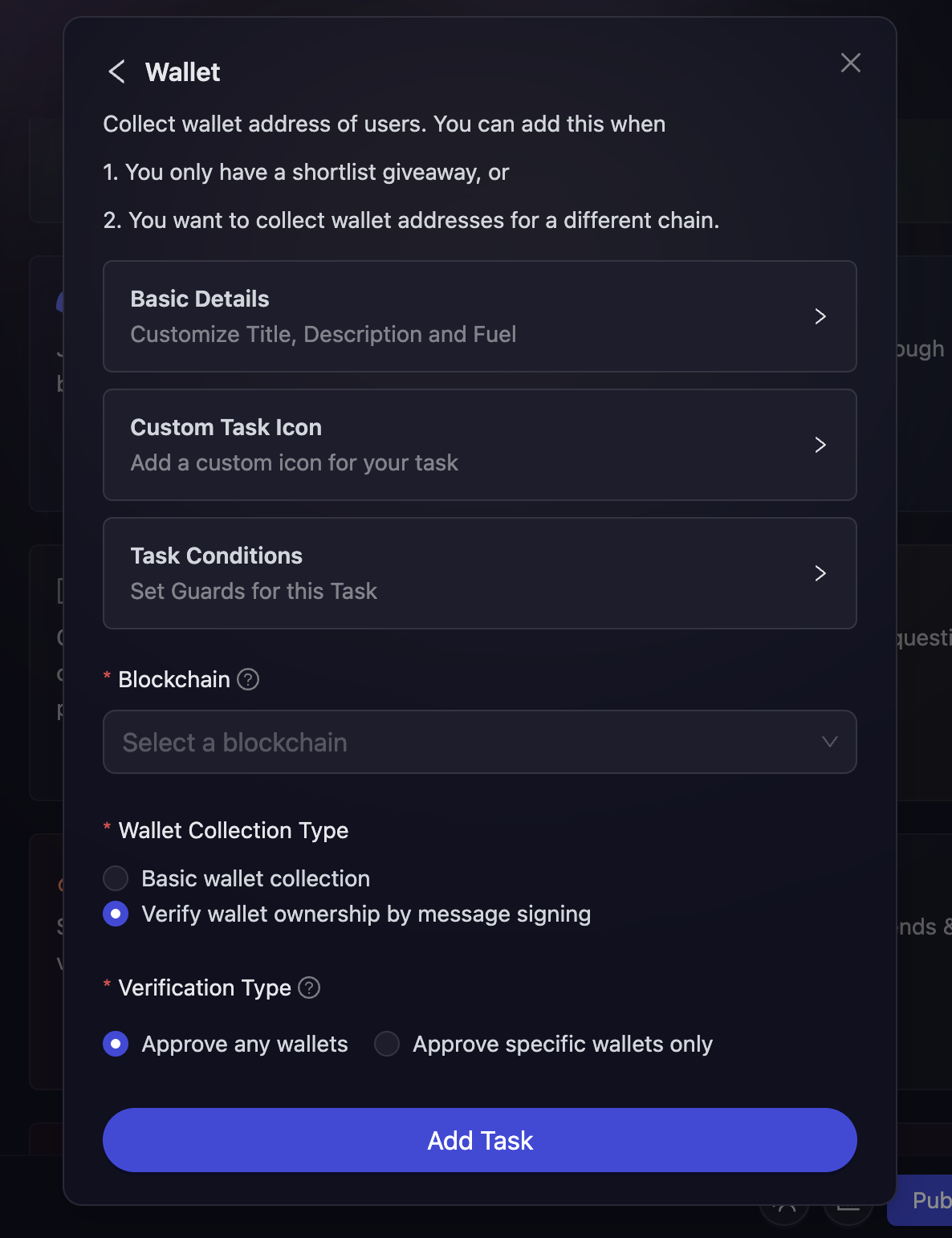Open the Custom Task Icon panel
Screen dimensions: 952x1238
480,445
